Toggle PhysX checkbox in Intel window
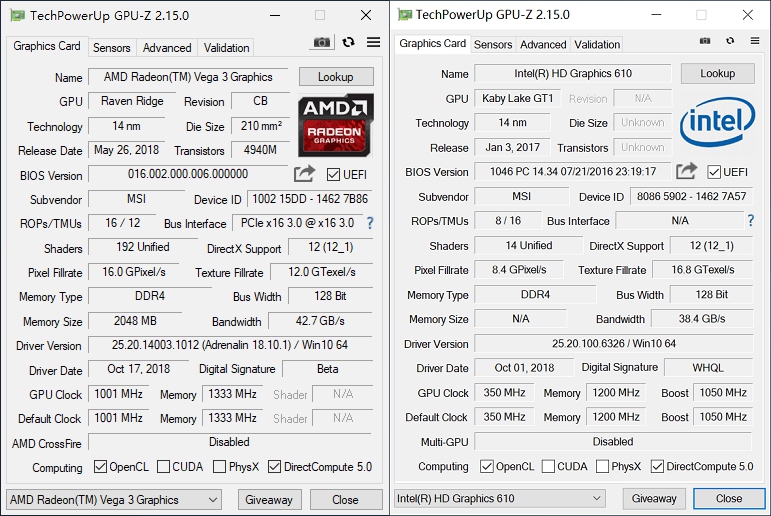This screenshot has height=516, width=771. 602,466
